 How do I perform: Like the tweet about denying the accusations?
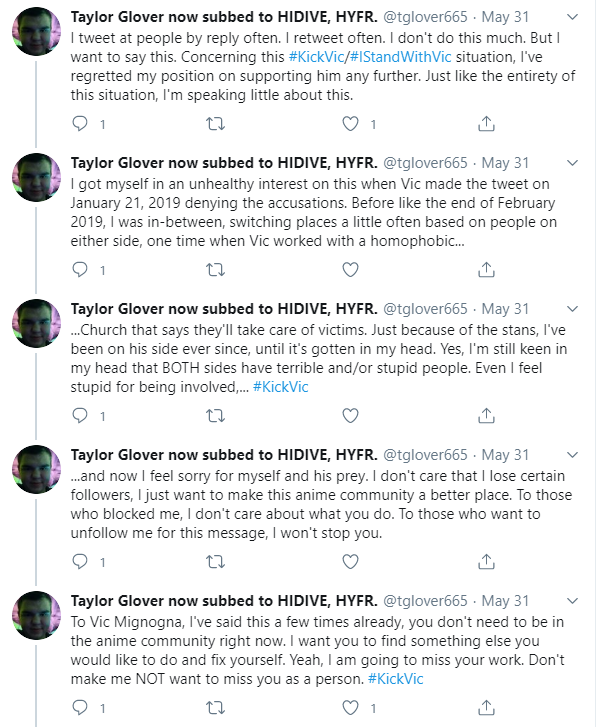[x=350, y=270]
